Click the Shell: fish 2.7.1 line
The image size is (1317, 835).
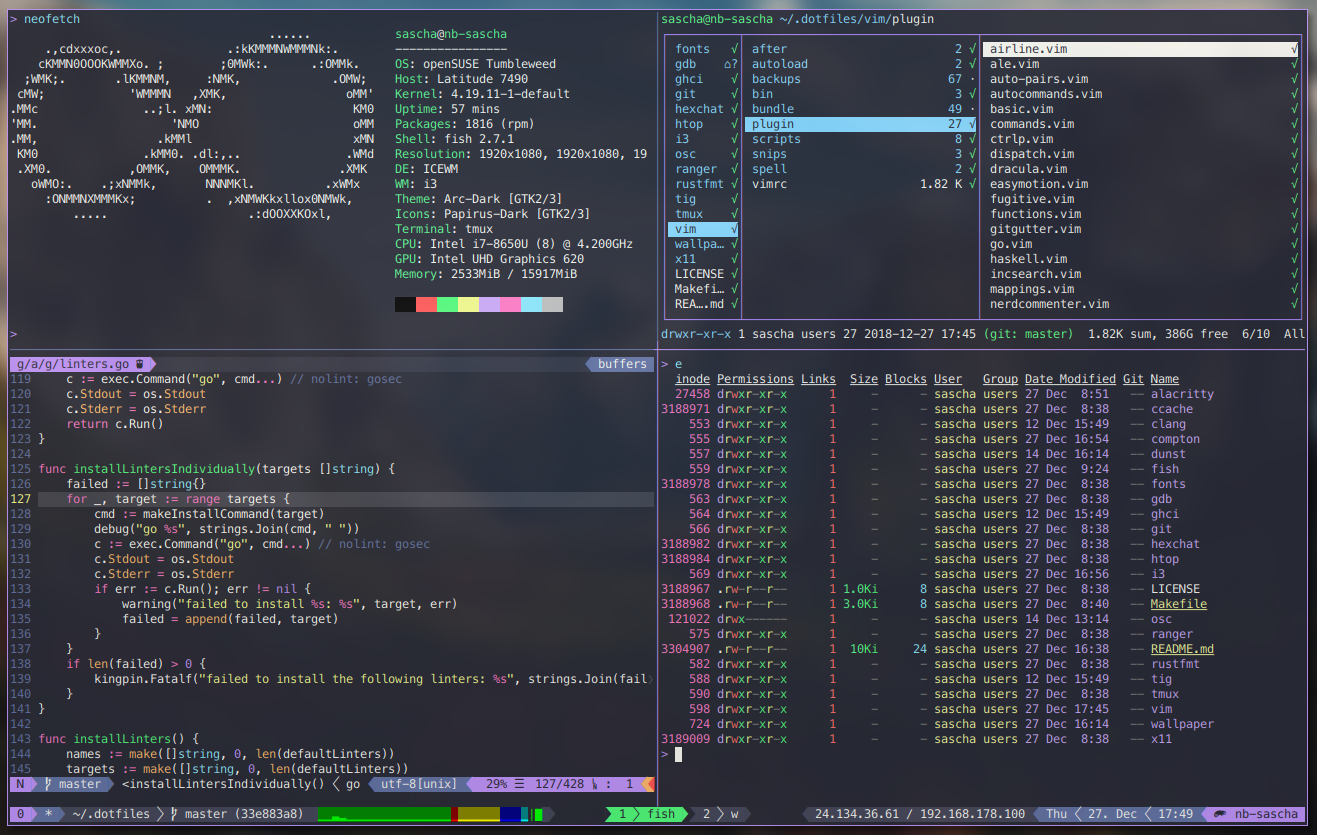pyautogui.click(x=454, y=139)
